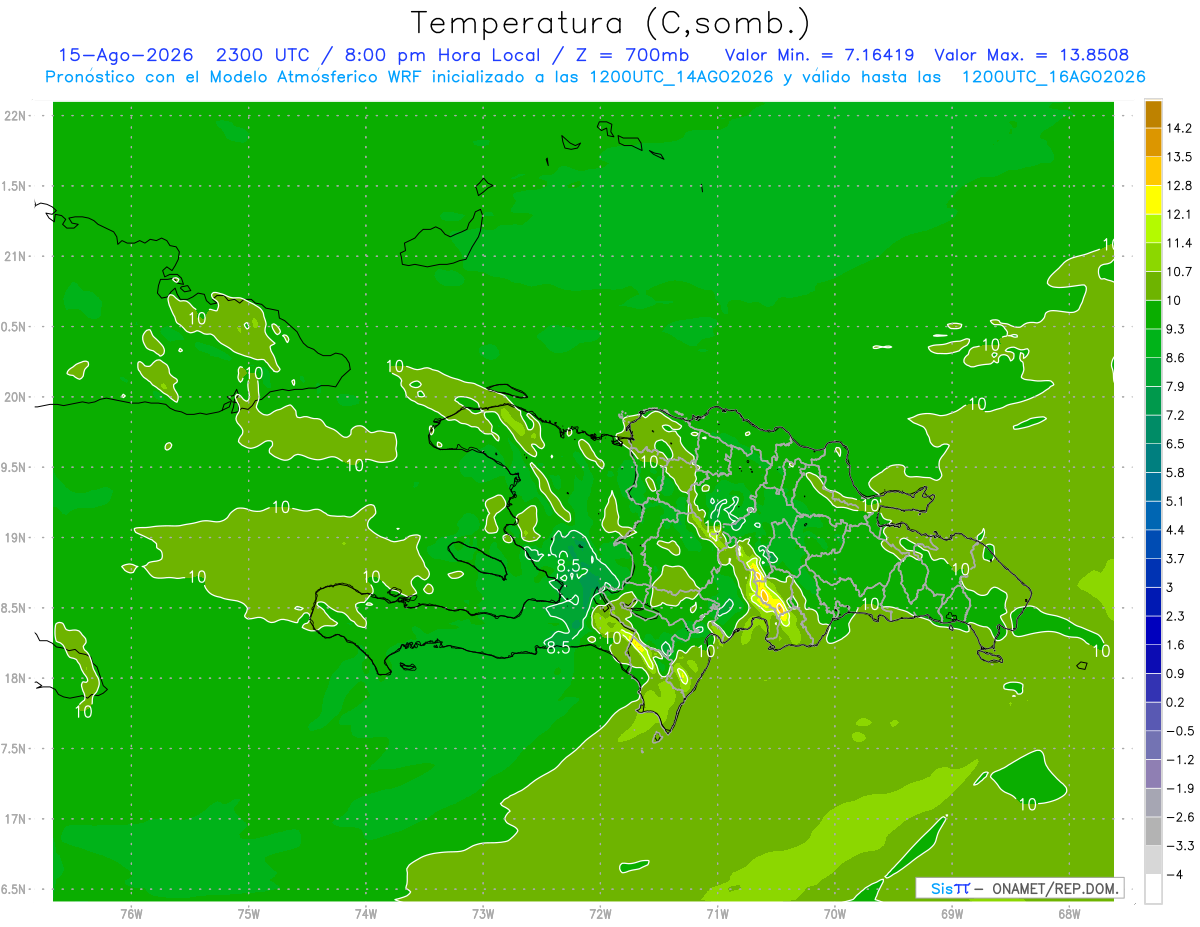Image resolution: width=1200 pixels, height=927 pixels.
Task: Click the colorbar label '13.5'
Action: click(1179, 157)
